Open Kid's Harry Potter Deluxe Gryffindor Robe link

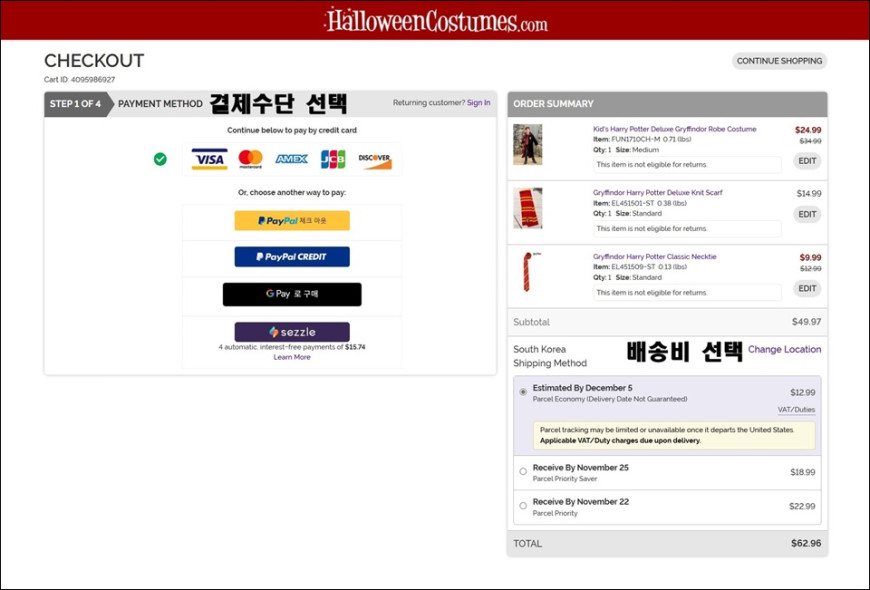pos(674,129)
